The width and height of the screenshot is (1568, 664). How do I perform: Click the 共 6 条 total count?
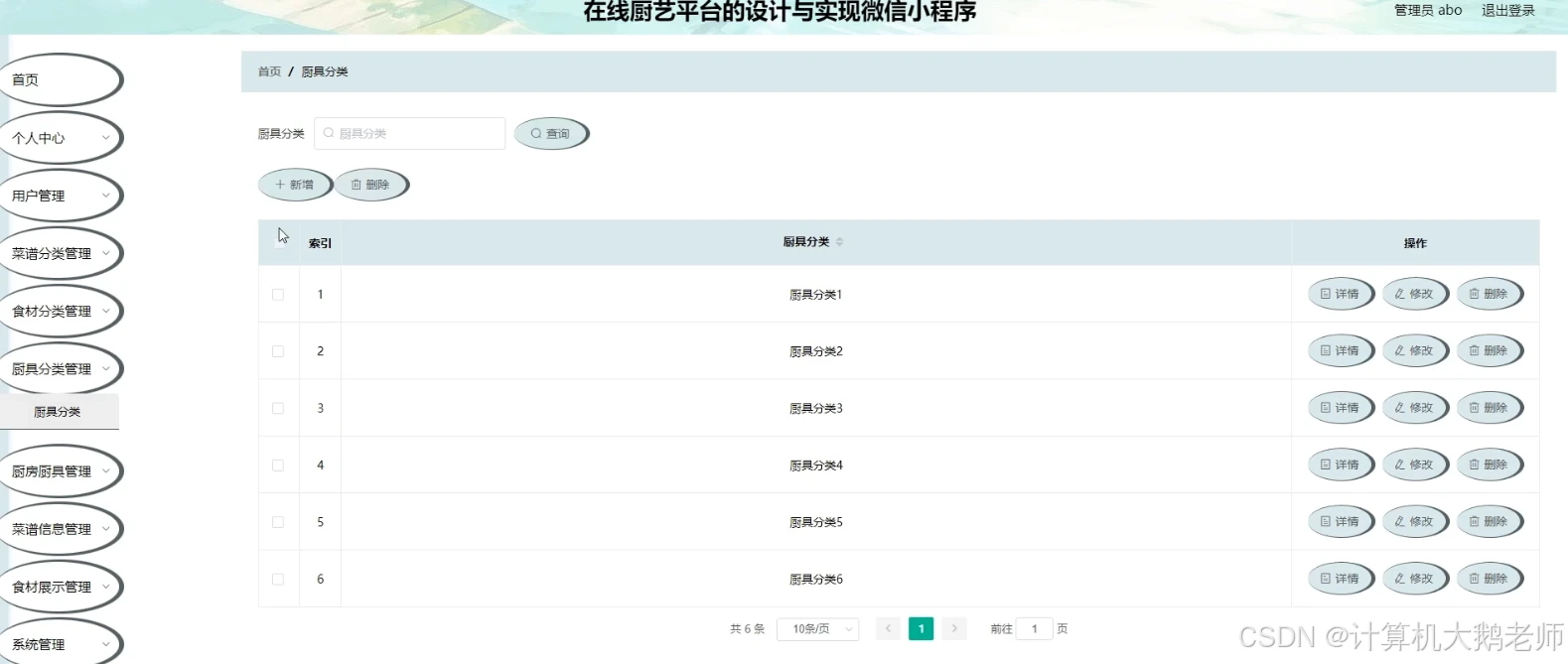point(747,629)
